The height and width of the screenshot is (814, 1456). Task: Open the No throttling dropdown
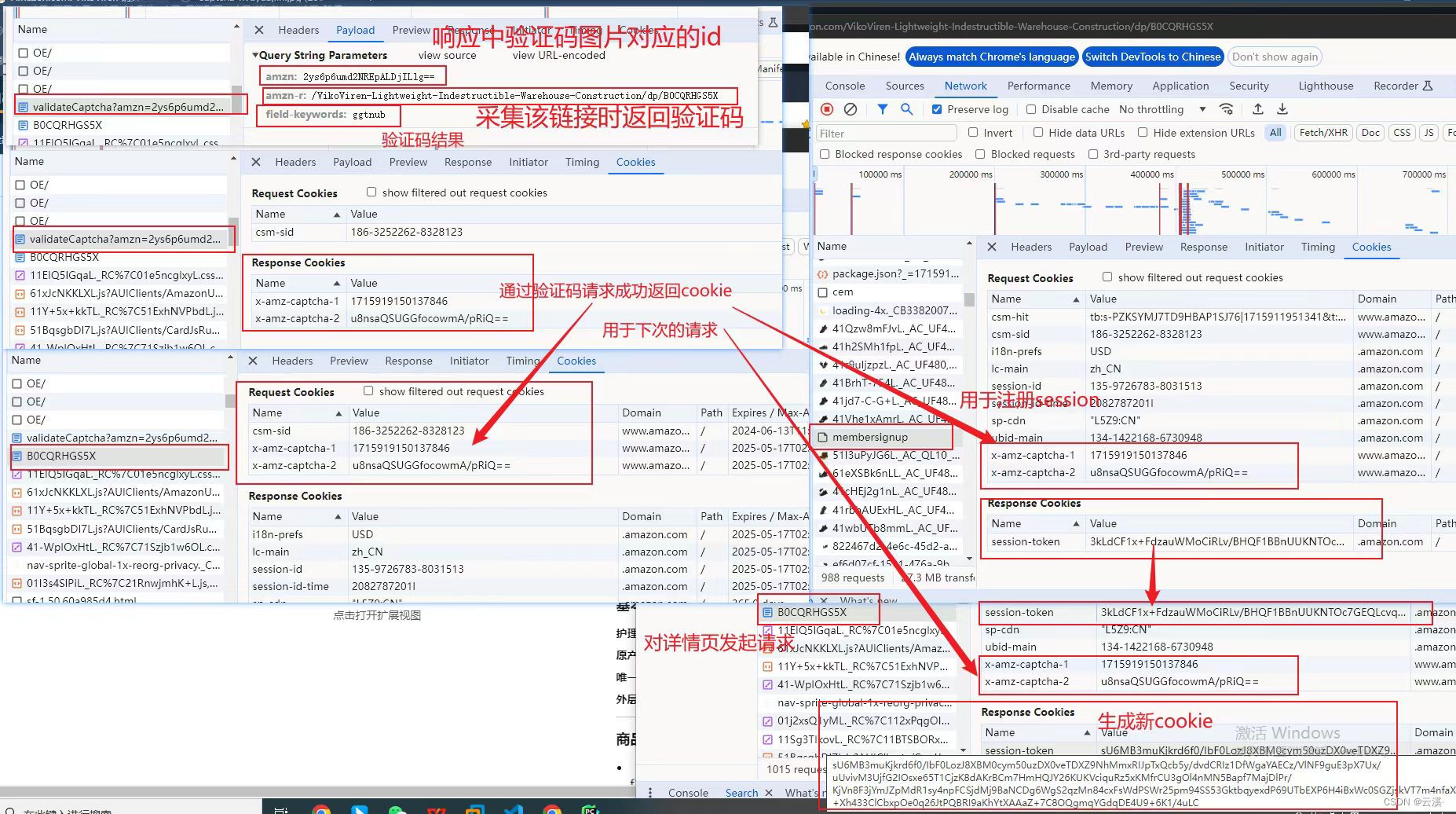1162,109
